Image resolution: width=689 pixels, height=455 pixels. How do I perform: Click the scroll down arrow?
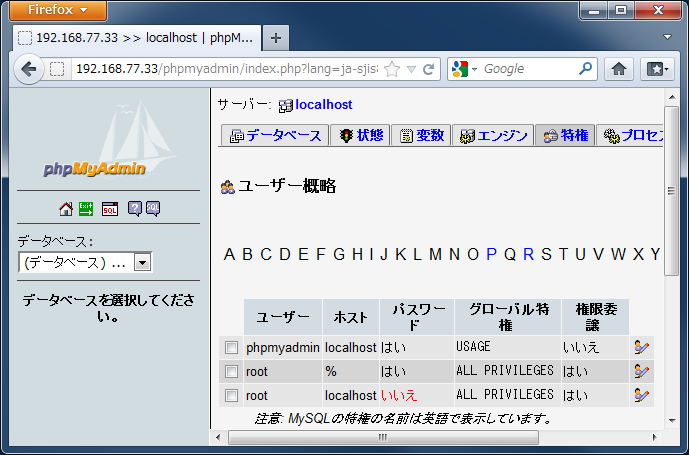tap(672, 421)
